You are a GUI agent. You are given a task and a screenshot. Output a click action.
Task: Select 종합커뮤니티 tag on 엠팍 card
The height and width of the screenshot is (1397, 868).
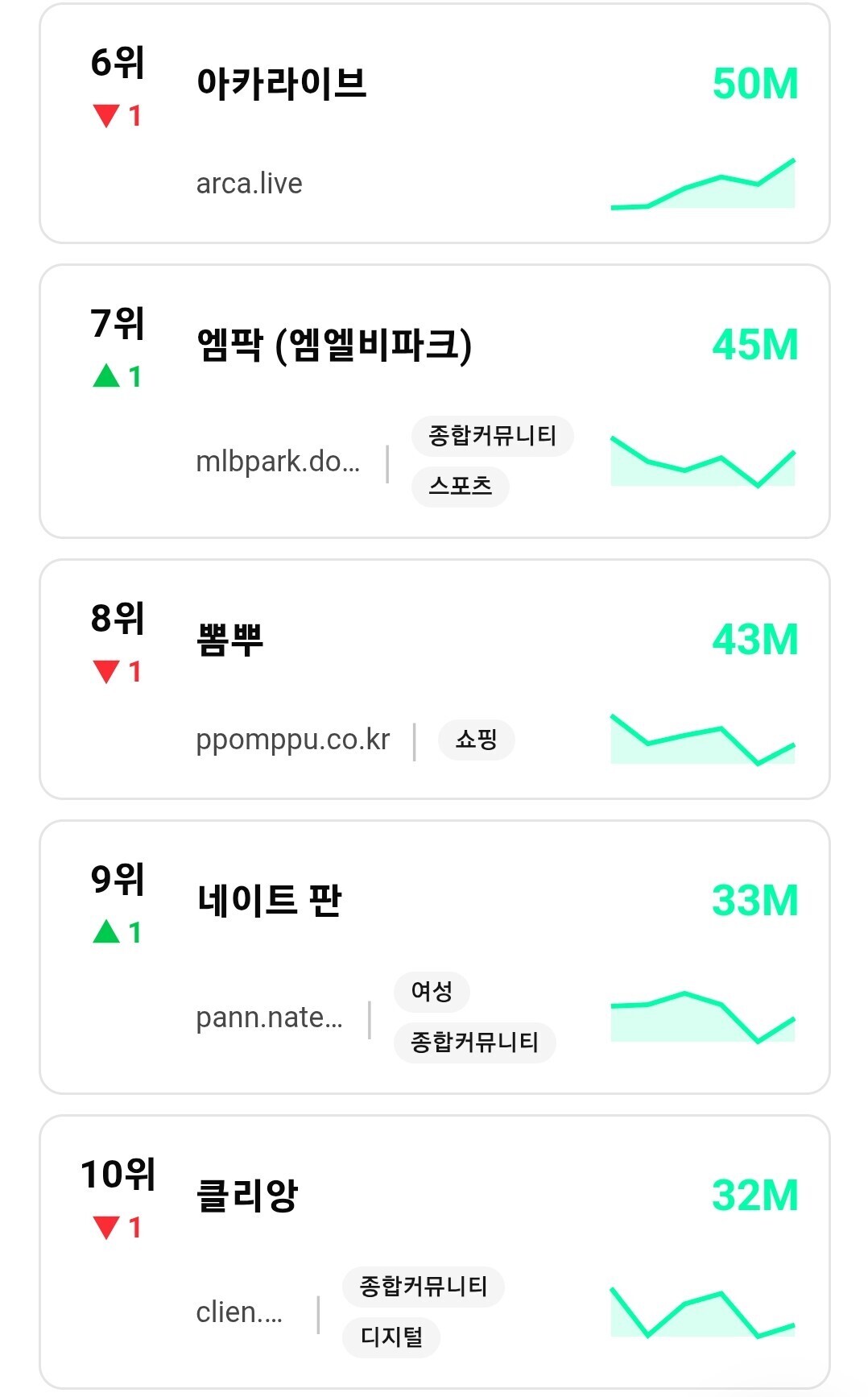pyautogui.click(x=493, y=437)
